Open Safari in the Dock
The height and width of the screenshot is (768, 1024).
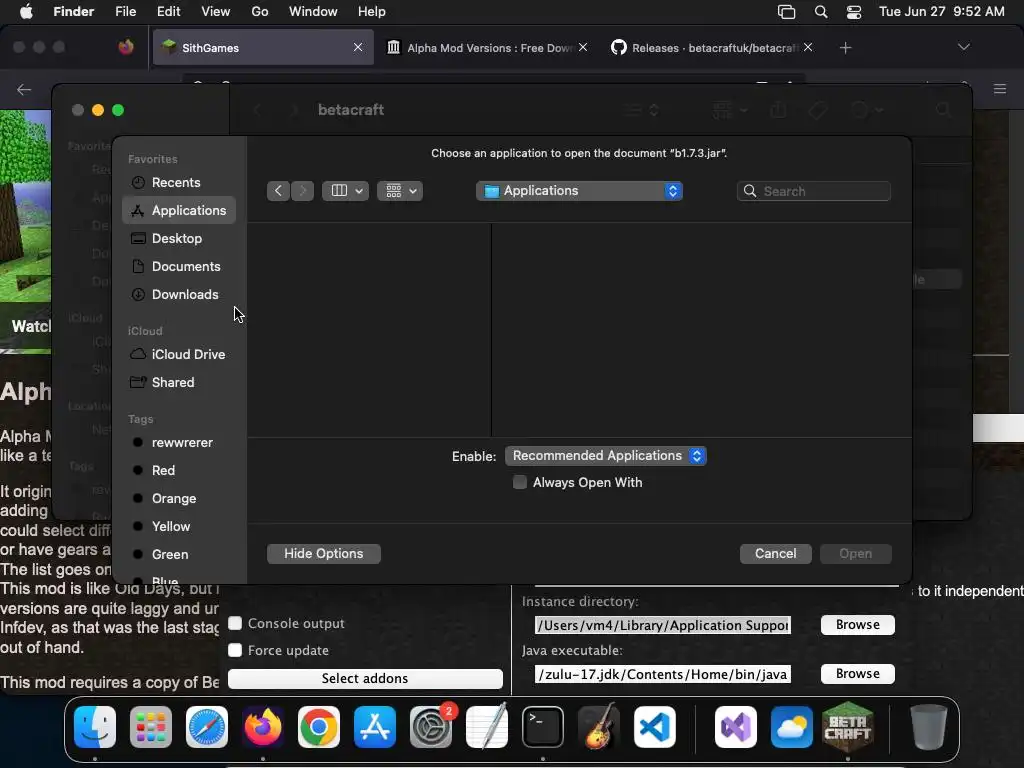(207, 727)
